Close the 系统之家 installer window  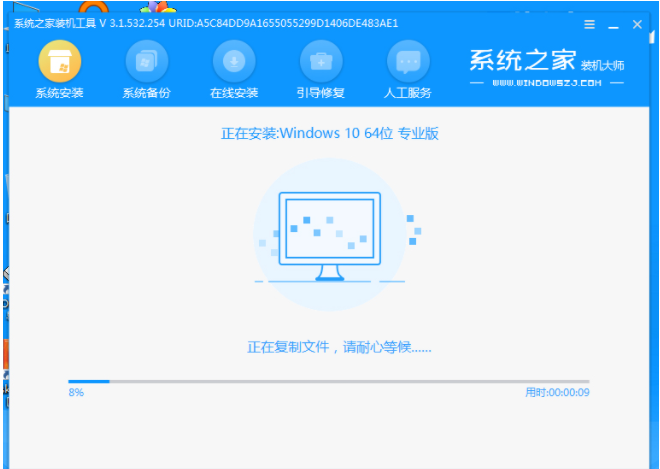[637, 24]
